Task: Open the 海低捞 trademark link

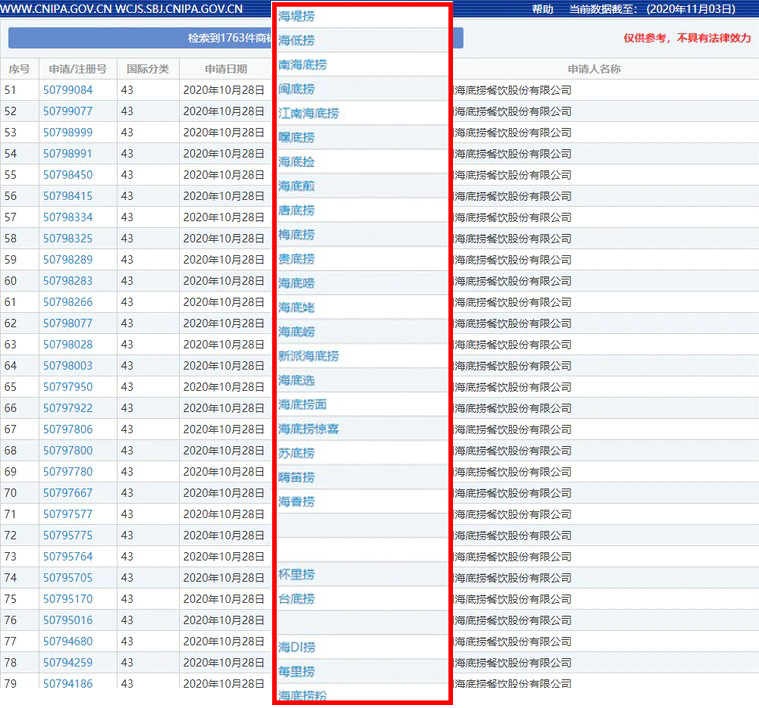Action: tap(296, 41)
